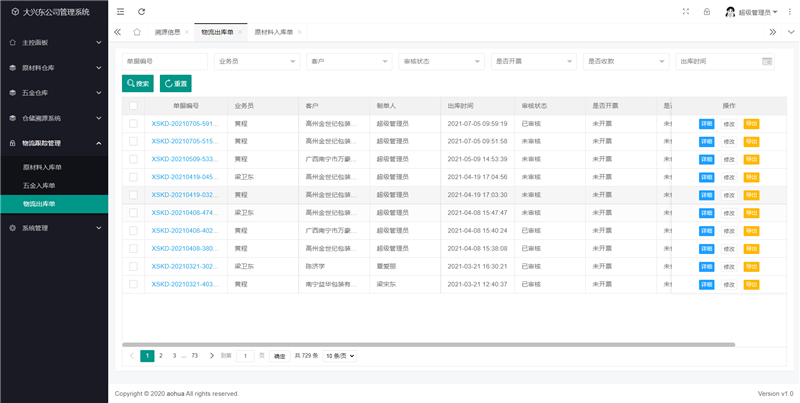Open 五金入库单 in the sidebar
Image resolution: width=800 pixels, height=403 pixels.
click(54, 186)
